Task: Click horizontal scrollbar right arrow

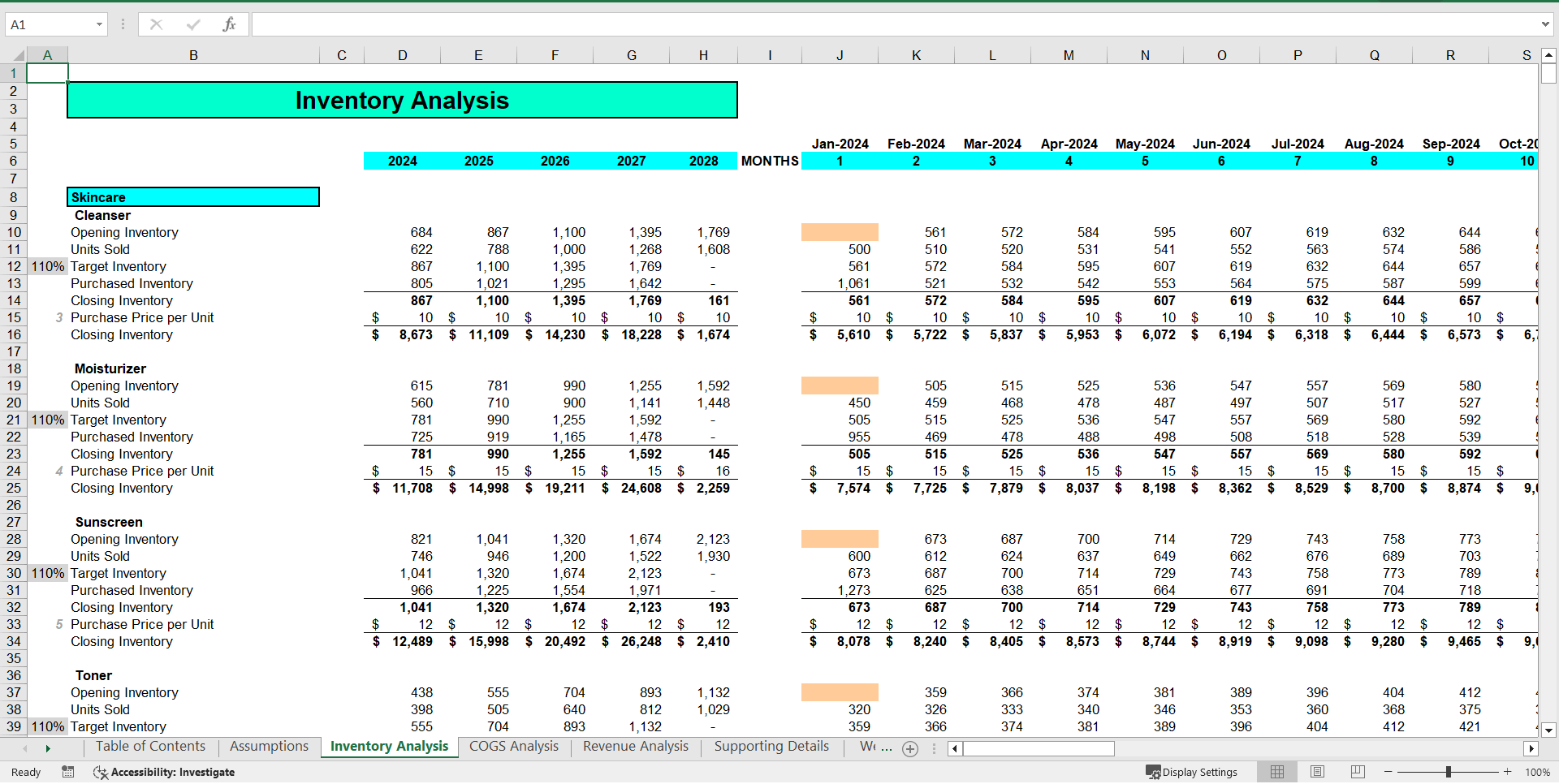Action: 1531,748
